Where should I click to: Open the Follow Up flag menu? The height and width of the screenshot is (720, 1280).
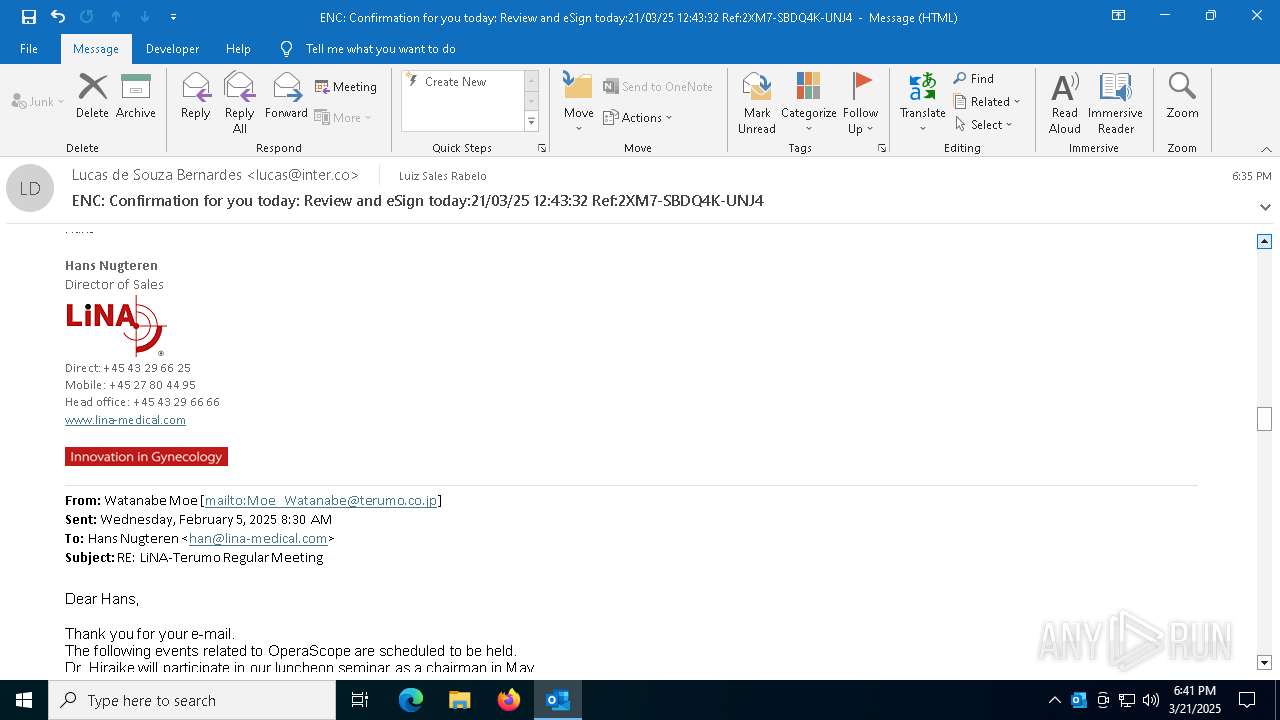(860, 103)
